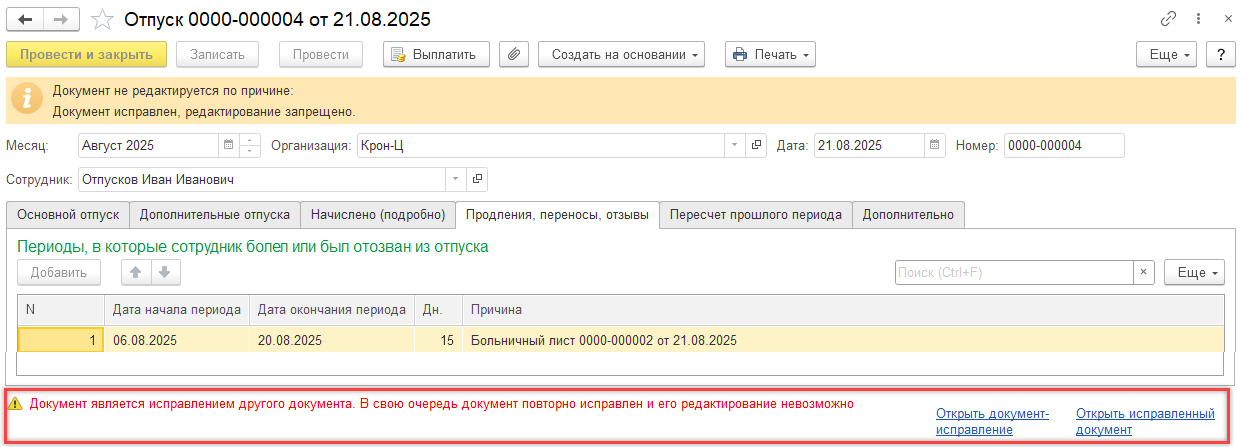
Task: Click the N column header
Action: click(x=61, y=309)
